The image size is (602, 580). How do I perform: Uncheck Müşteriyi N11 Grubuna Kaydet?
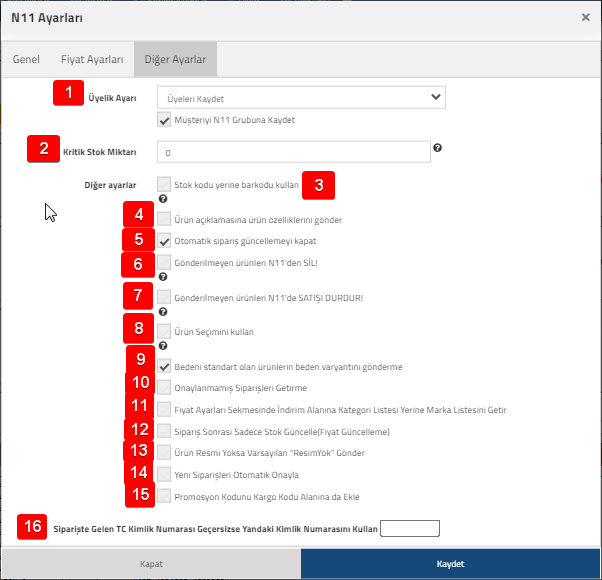164,120
